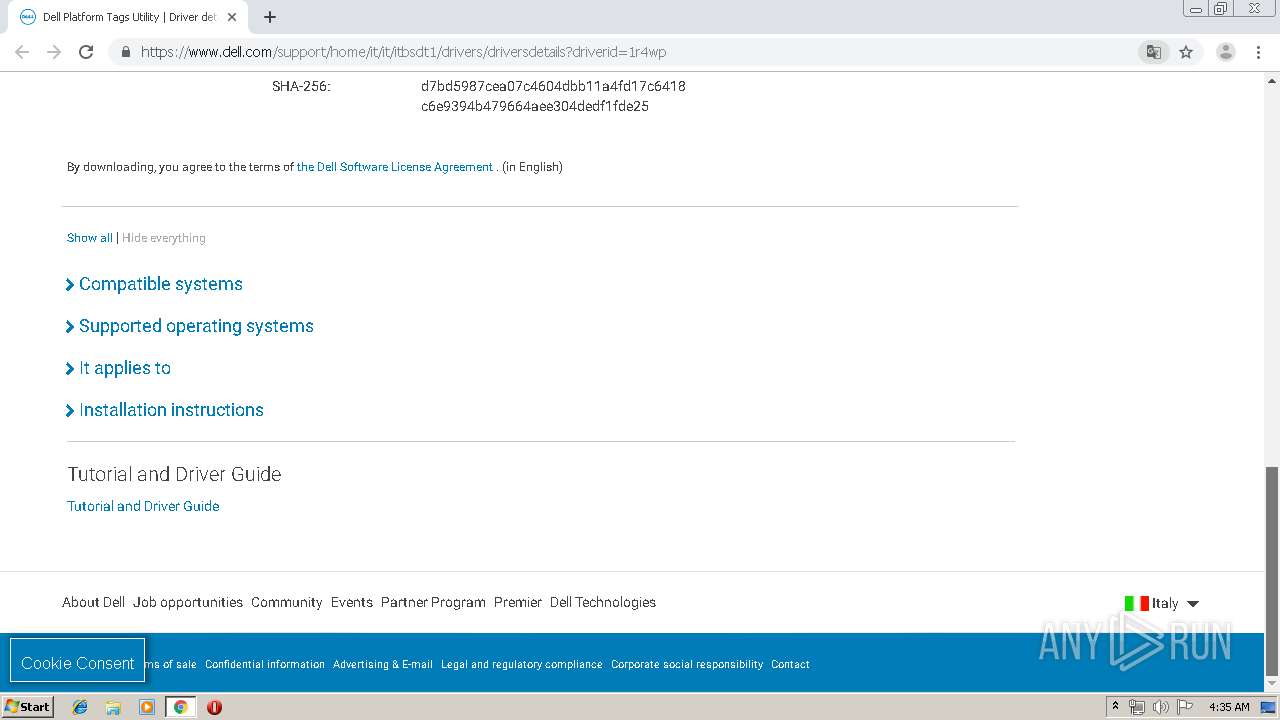Open the media player taskbar icon

click(x=147, y=706)
